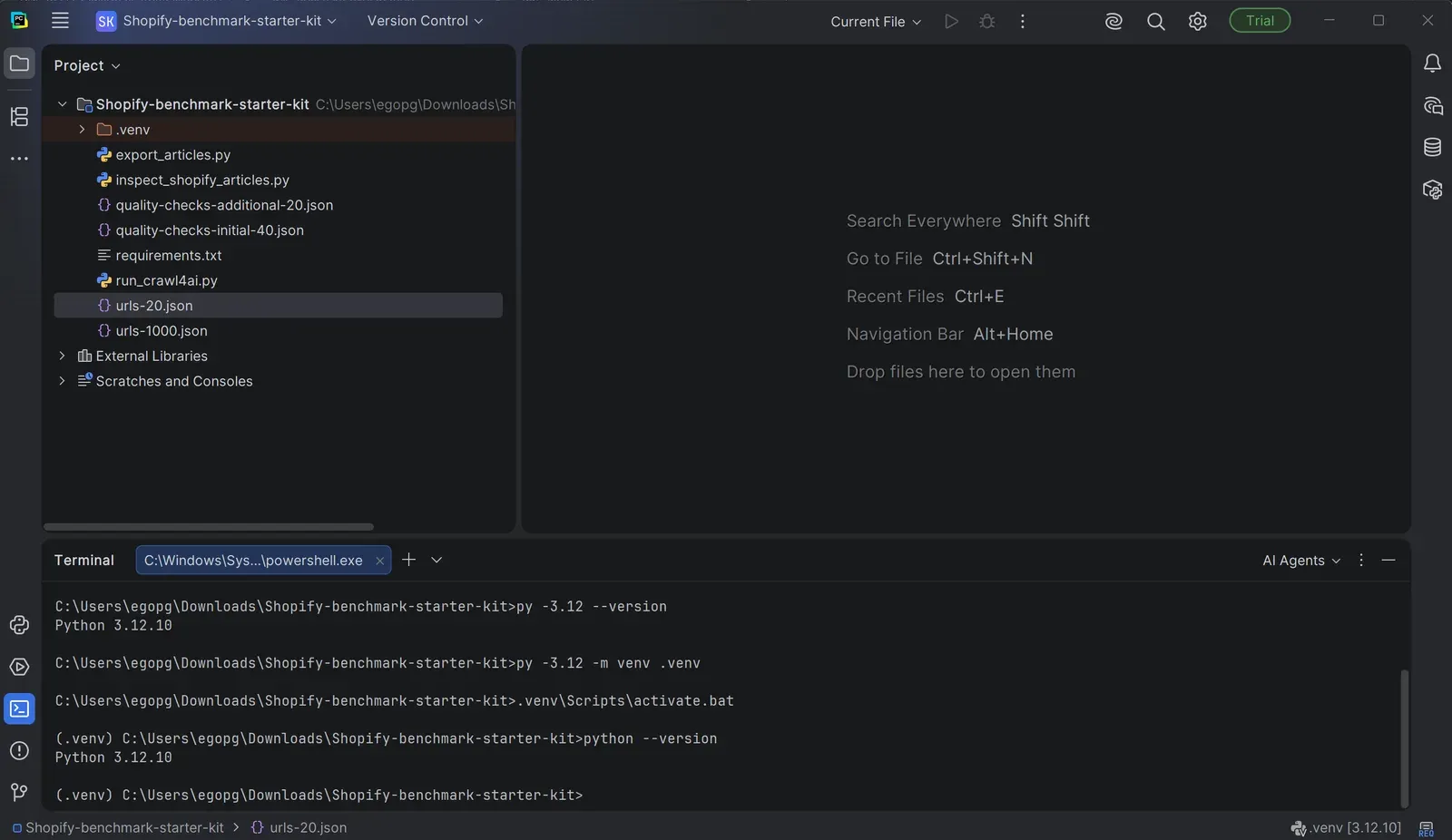Screen dimensions: 1452x840
Task: Open the AI Chat tool window
Action: coord(1432,106)
